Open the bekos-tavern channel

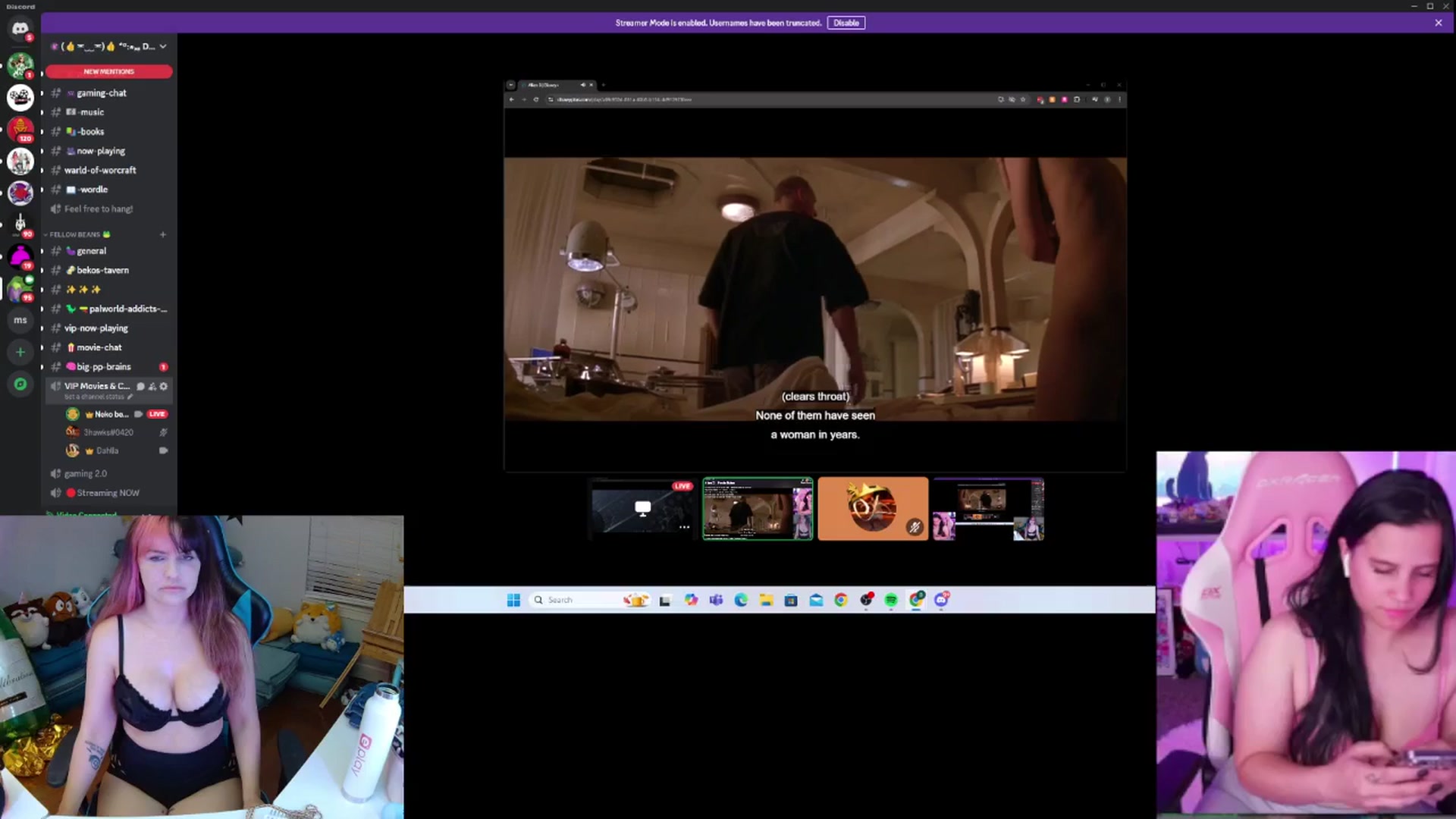[109, 270]
